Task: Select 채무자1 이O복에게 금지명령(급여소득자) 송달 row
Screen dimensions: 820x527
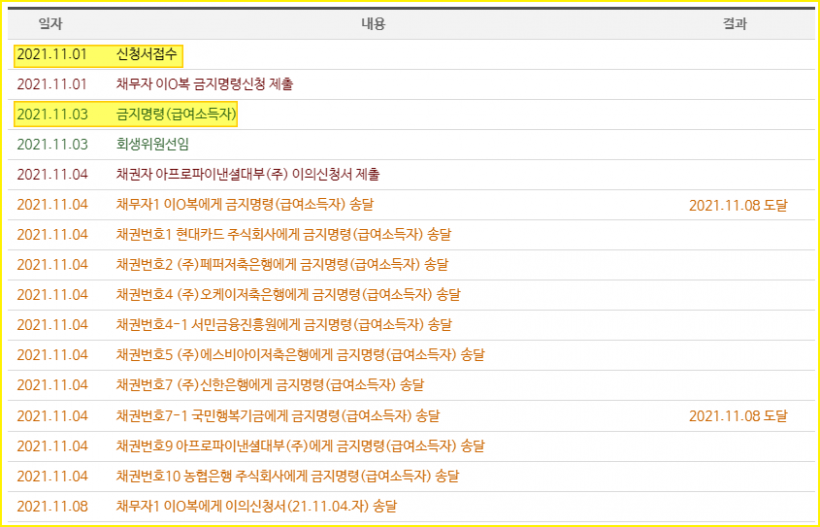Action: (x=410, y=204)
